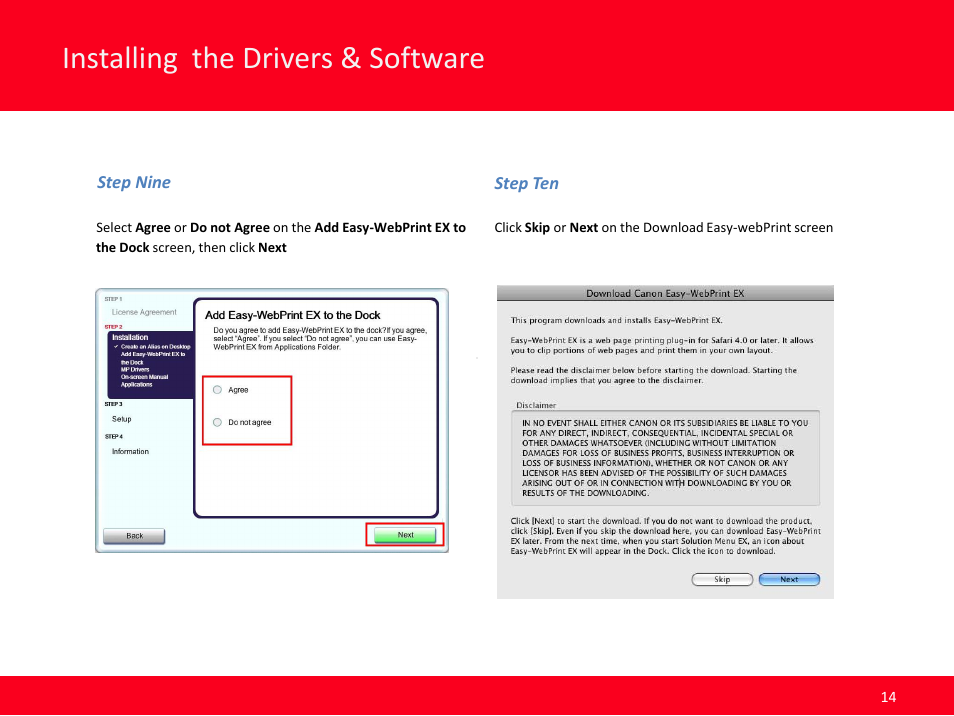
Task: Click the STEP 1 label in sidebar
Action: click(113, 299)
